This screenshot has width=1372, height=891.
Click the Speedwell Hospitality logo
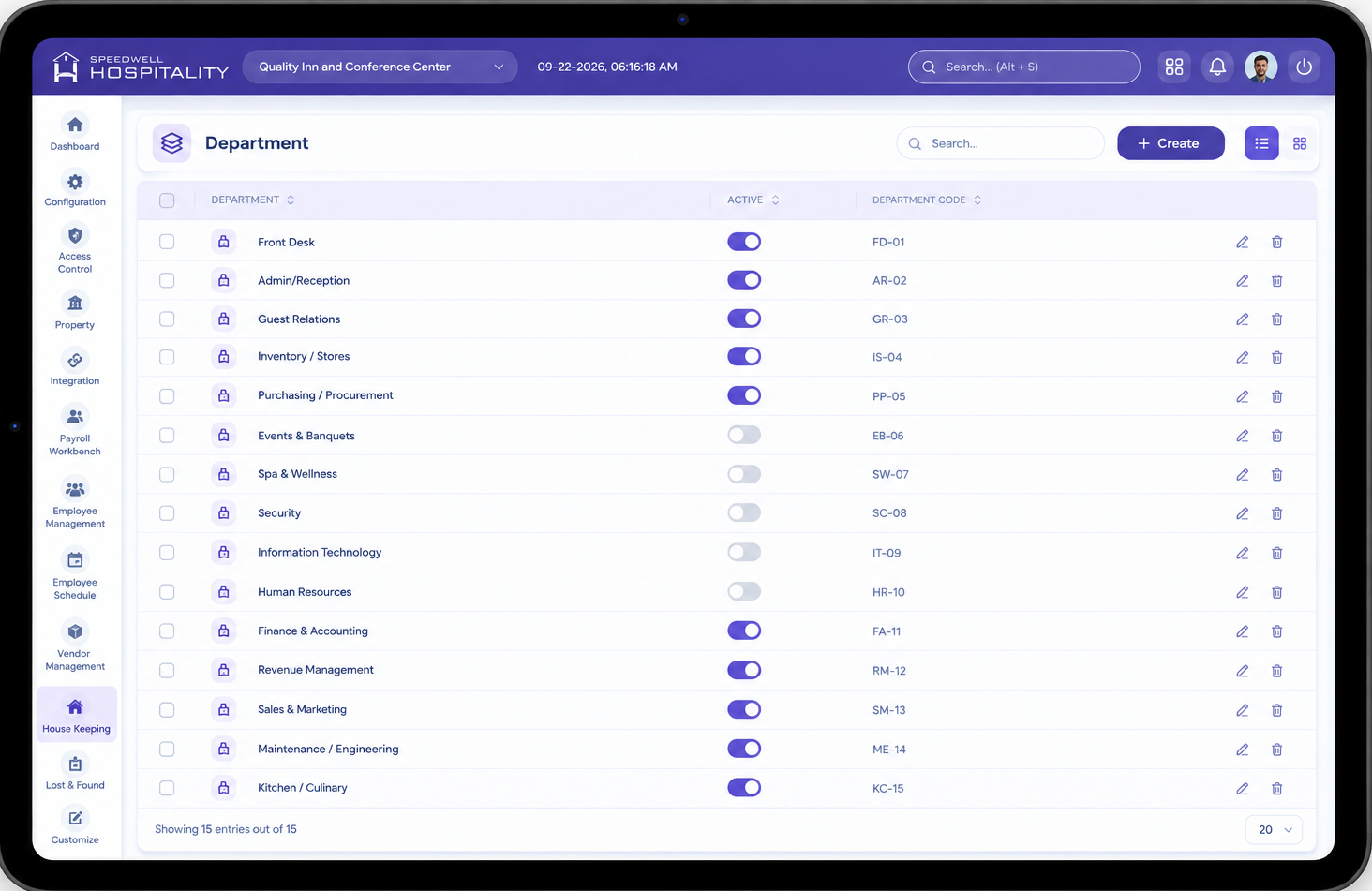[141, 67]
